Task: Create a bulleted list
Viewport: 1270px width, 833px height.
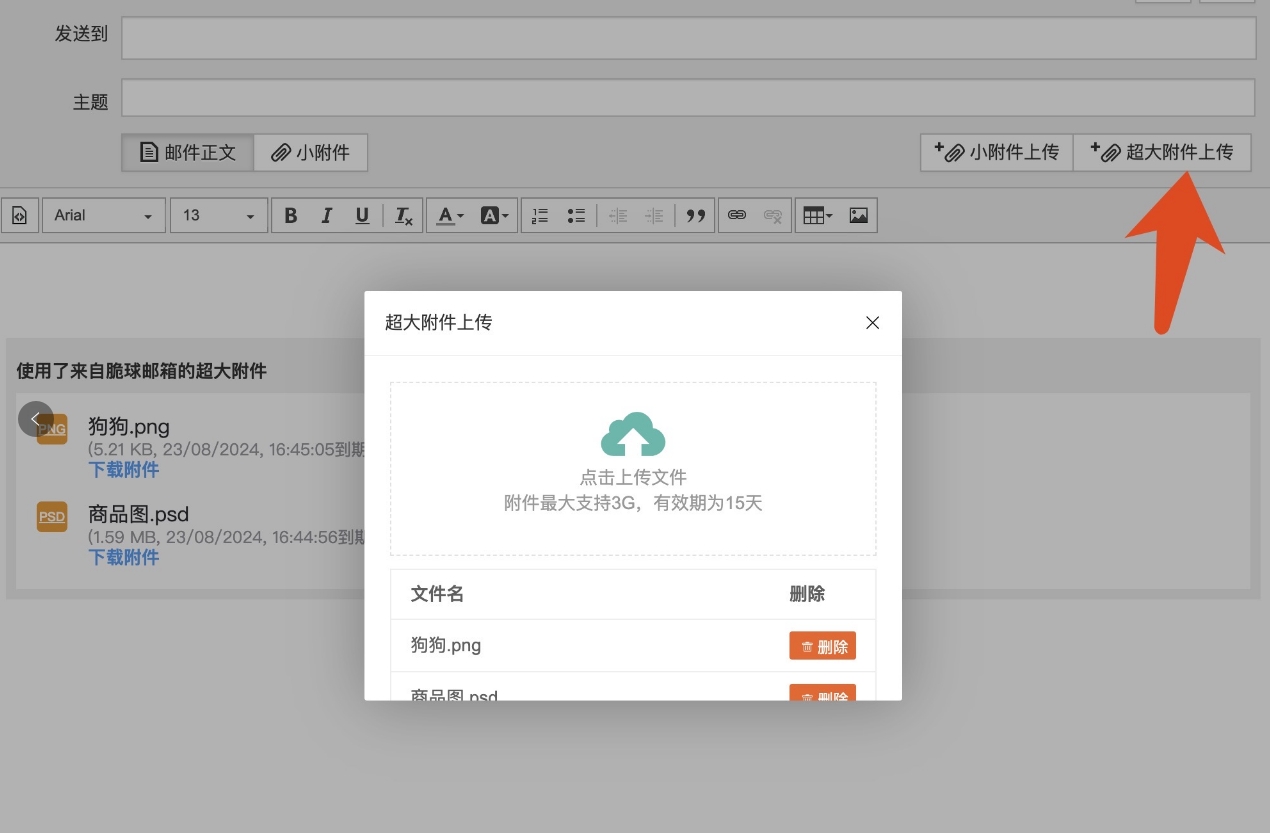Action: click(x=576, y=214)
